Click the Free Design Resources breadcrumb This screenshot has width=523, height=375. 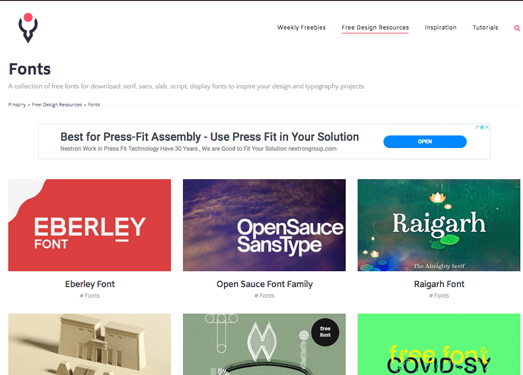click(57, 104)
